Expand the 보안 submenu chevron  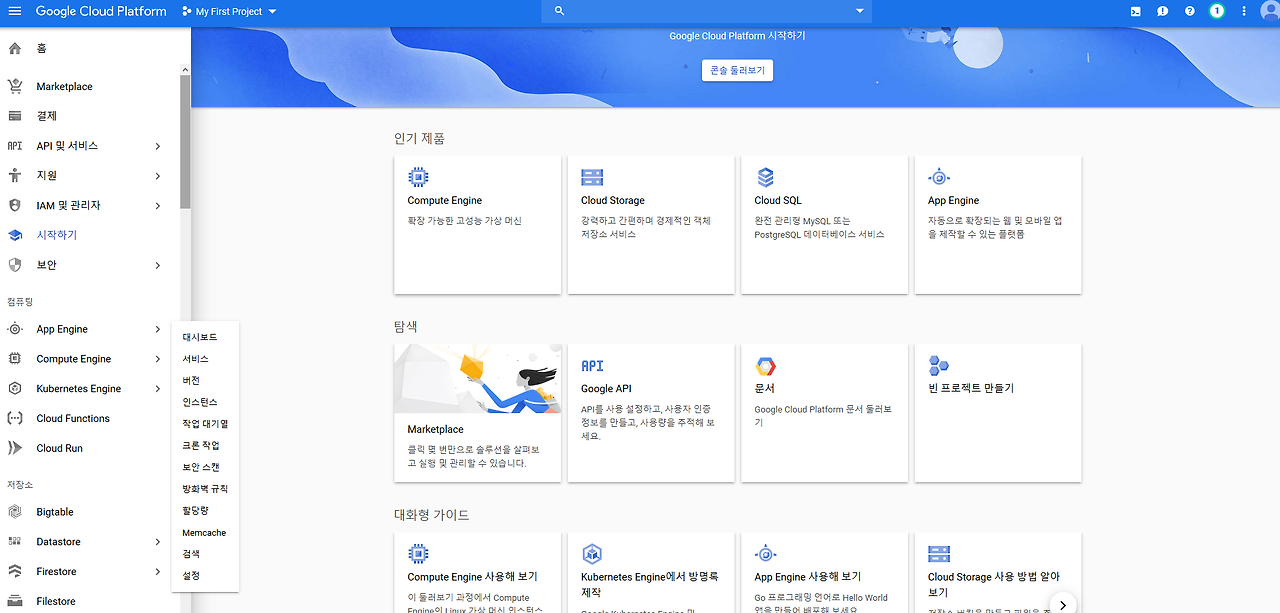tap(158, 265)
